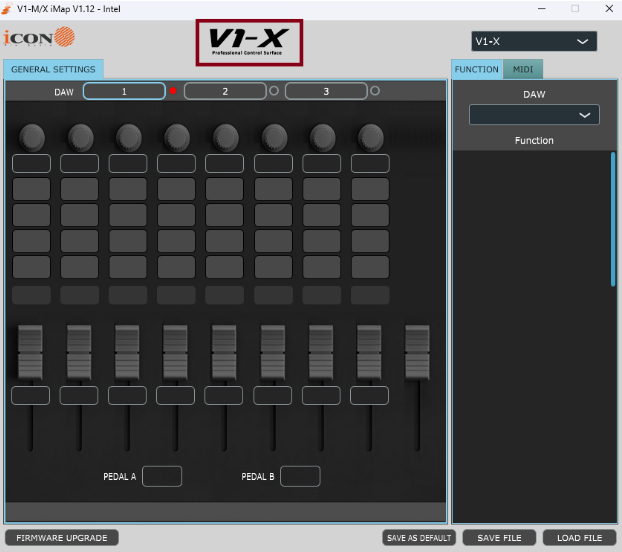Select channel 1 first-row pad below knob label
Screen dimensions: 622x552
31,189
